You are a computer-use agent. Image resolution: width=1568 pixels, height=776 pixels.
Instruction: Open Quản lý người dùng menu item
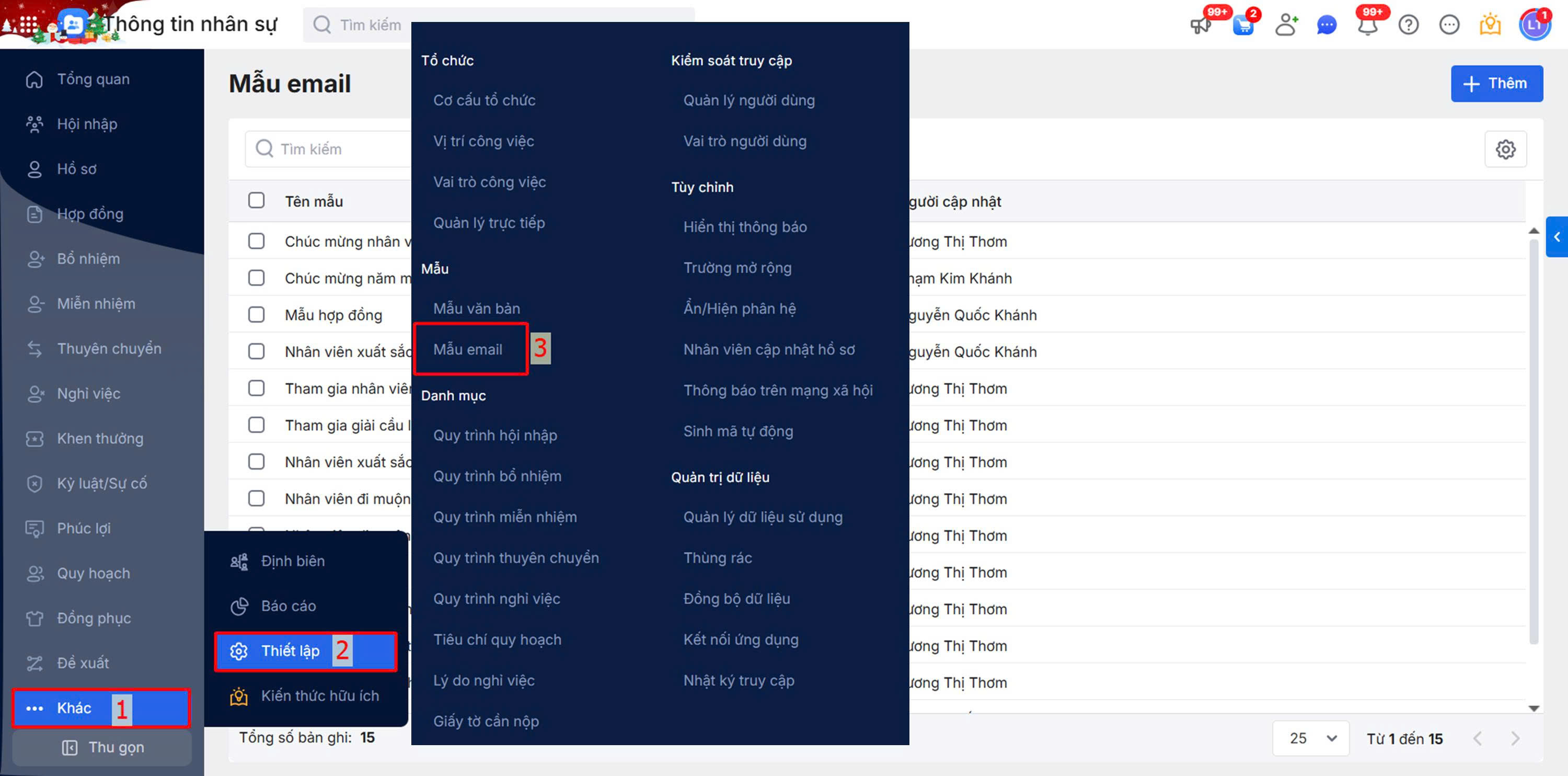(748, 100)
